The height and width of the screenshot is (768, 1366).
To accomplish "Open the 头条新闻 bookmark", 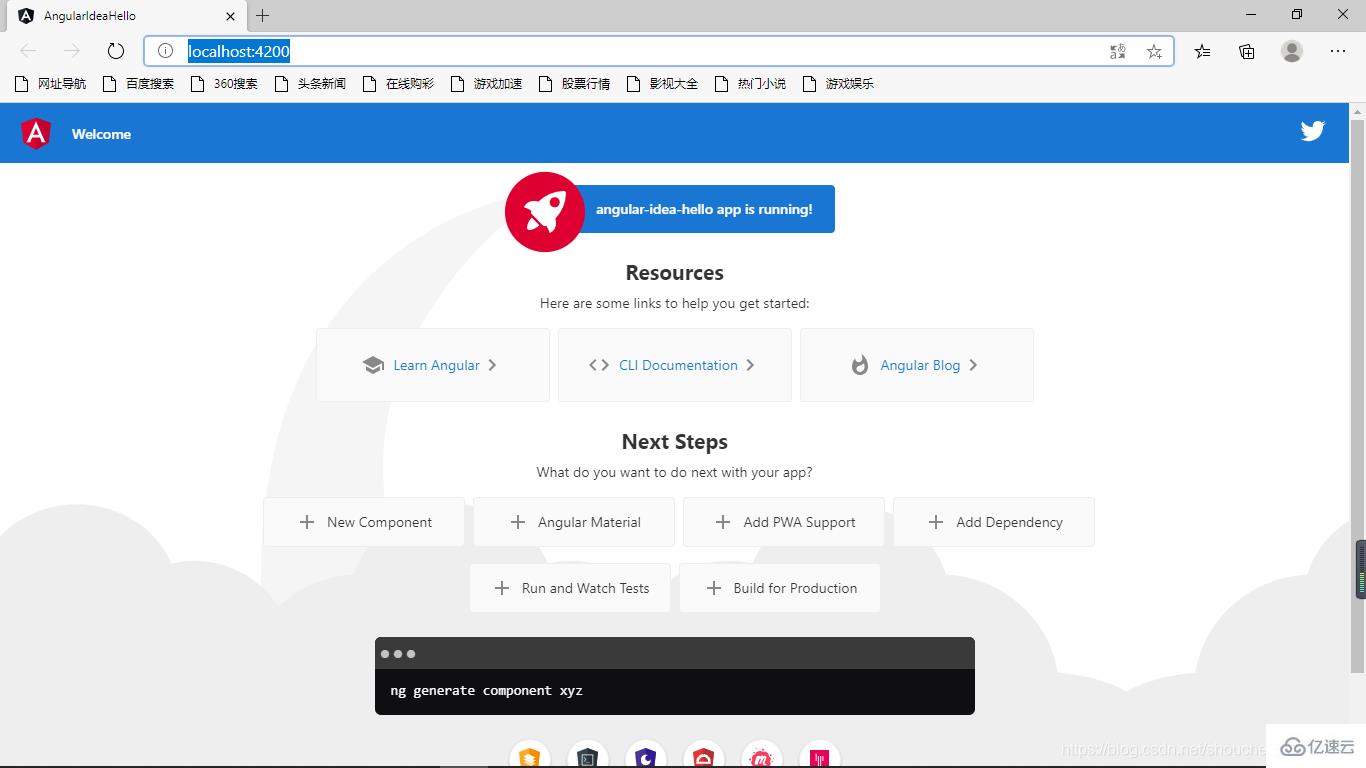I will coord(310,84).
